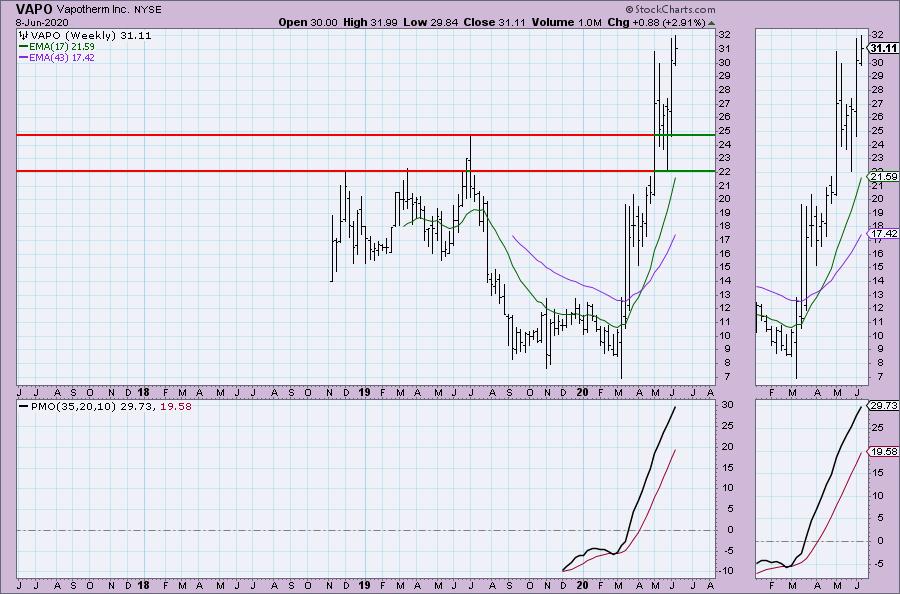Click the black PMO legend line swatch
This screenshot has width=900, height=594.
(24, 406)
